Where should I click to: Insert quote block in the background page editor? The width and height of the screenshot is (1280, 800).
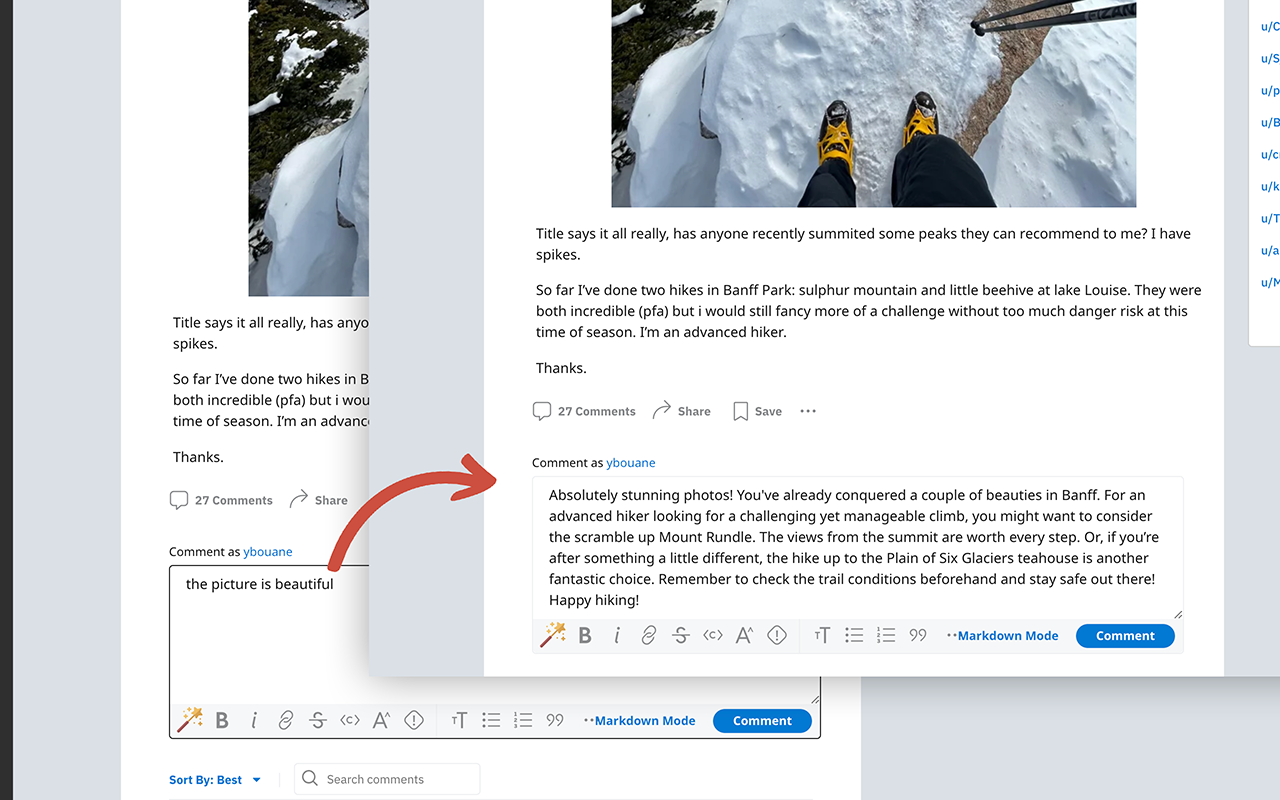[555, 720]
